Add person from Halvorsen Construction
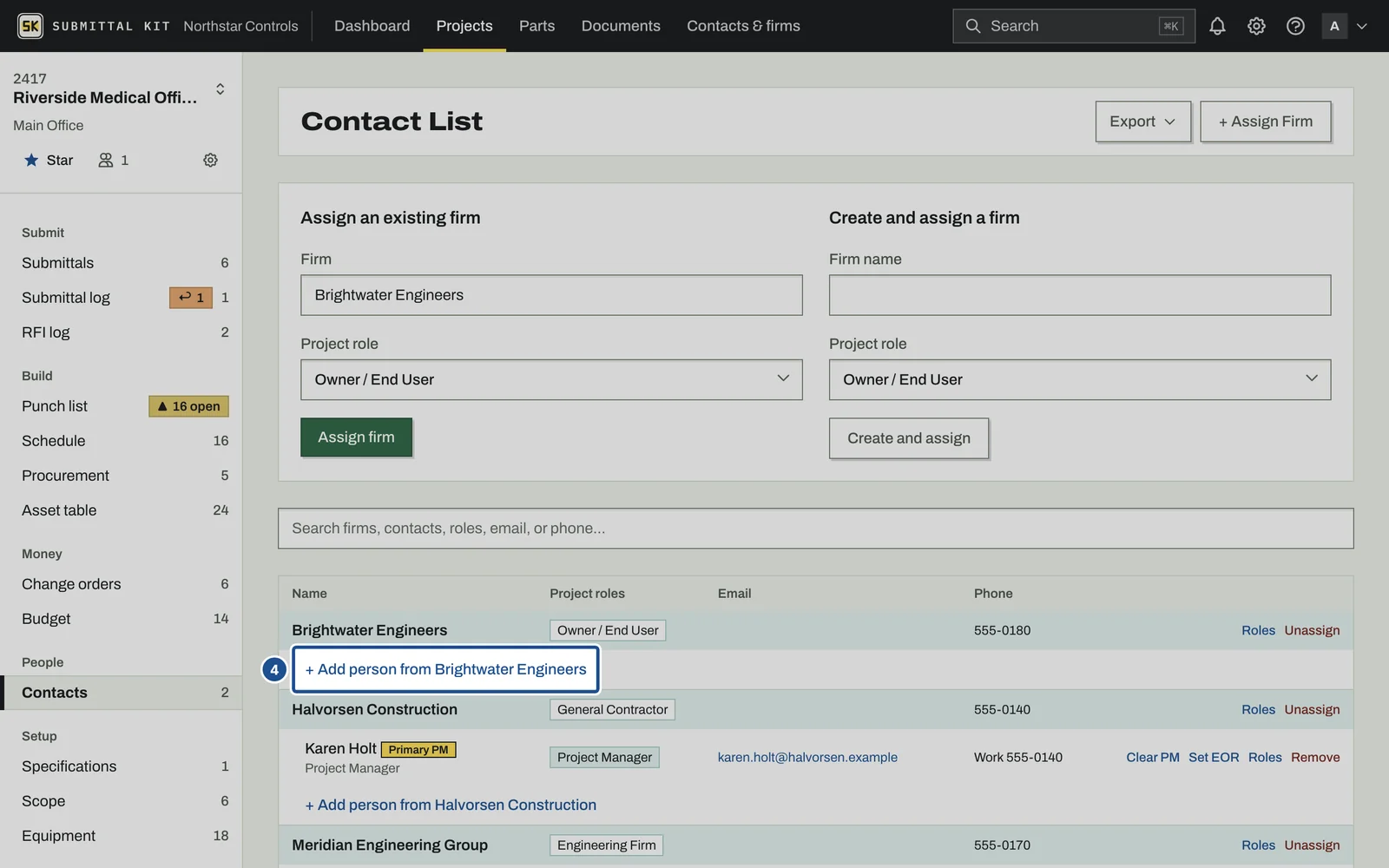The width and height of the screenshot is (1389, 868). point(451,805)
